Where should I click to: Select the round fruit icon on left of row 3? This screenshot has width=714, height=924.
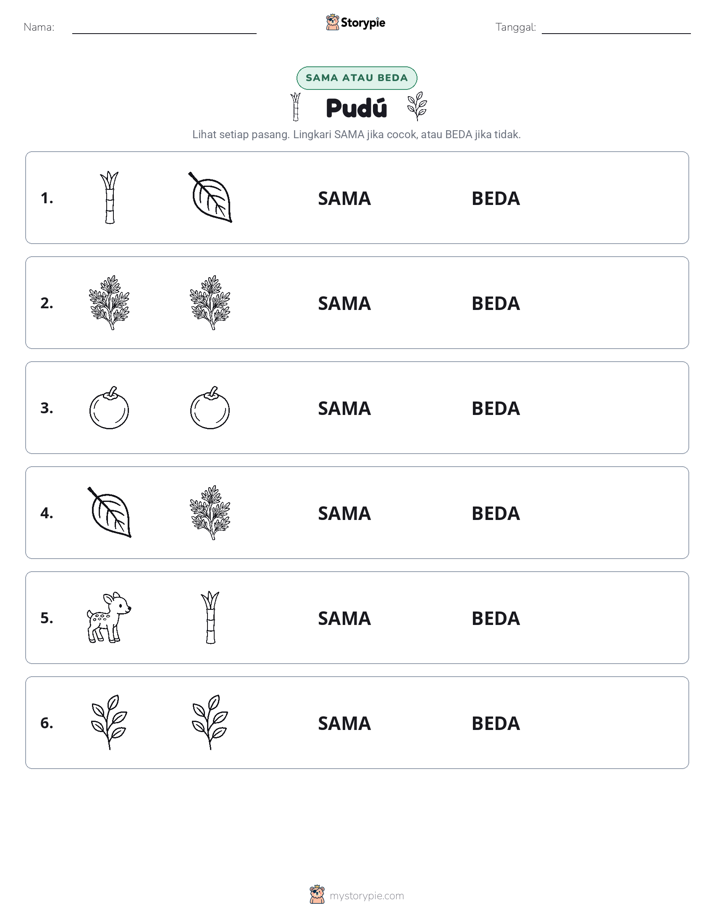[x=109, y=408]
